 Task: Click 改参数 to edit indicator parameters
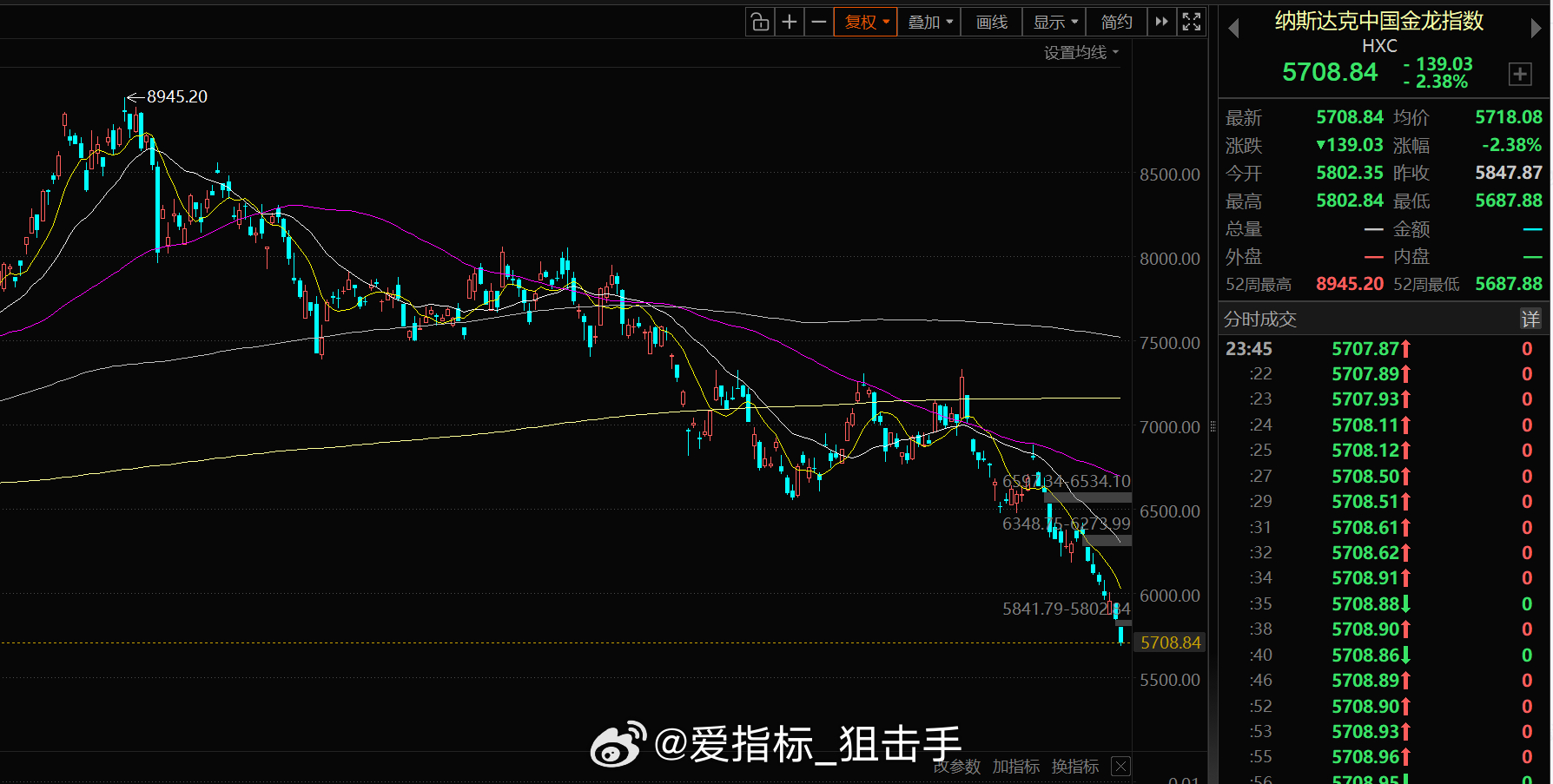(957, 767)
